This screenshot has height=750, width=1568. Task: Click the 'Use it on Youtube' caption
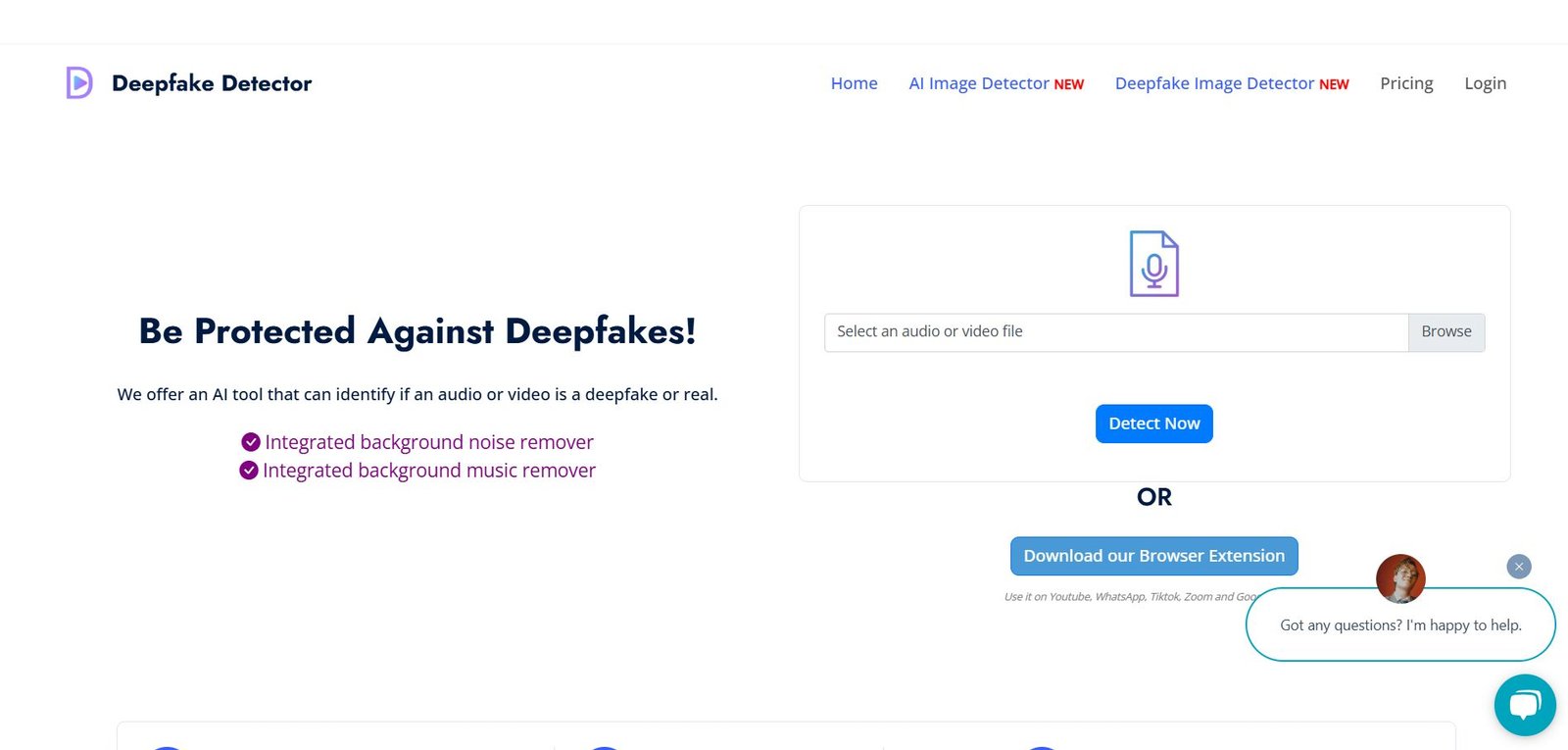[x=1127, y=597]
